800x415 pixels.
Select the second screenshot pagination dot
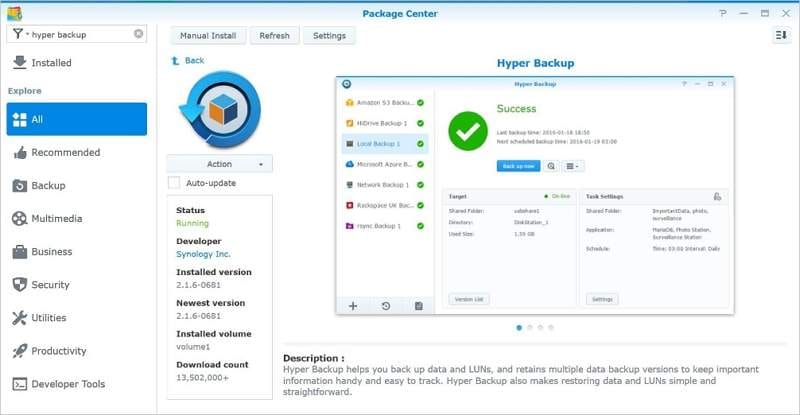point(530,328)
